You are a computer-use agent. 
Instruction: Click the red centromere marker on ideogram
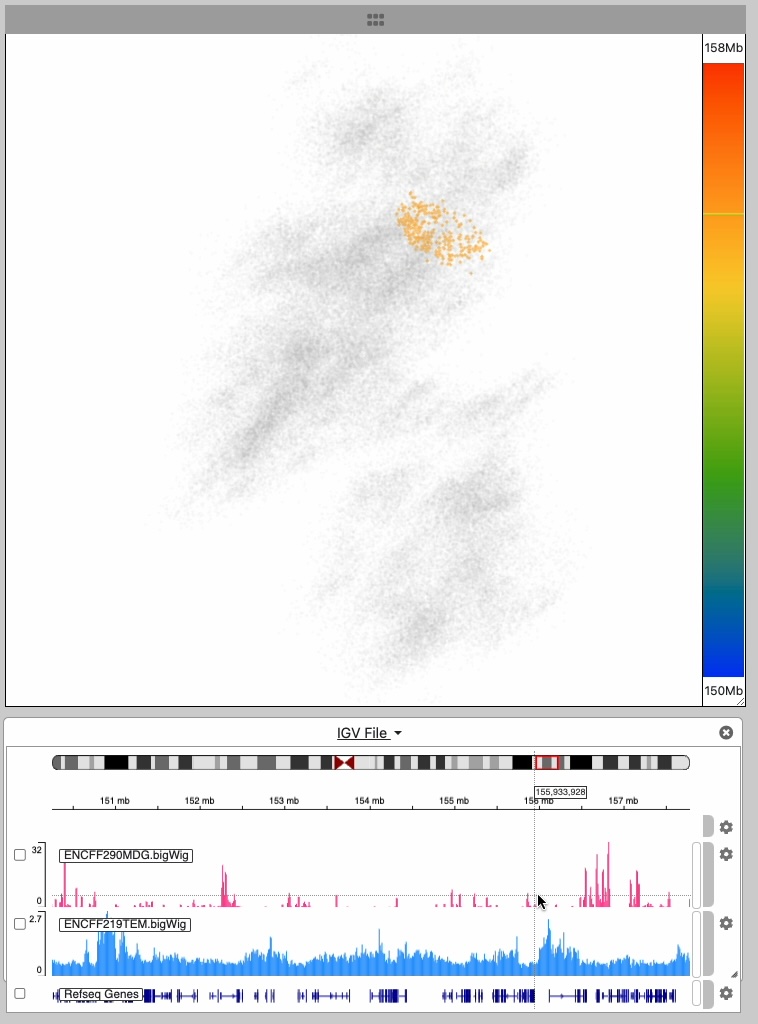tap(344, 763)
